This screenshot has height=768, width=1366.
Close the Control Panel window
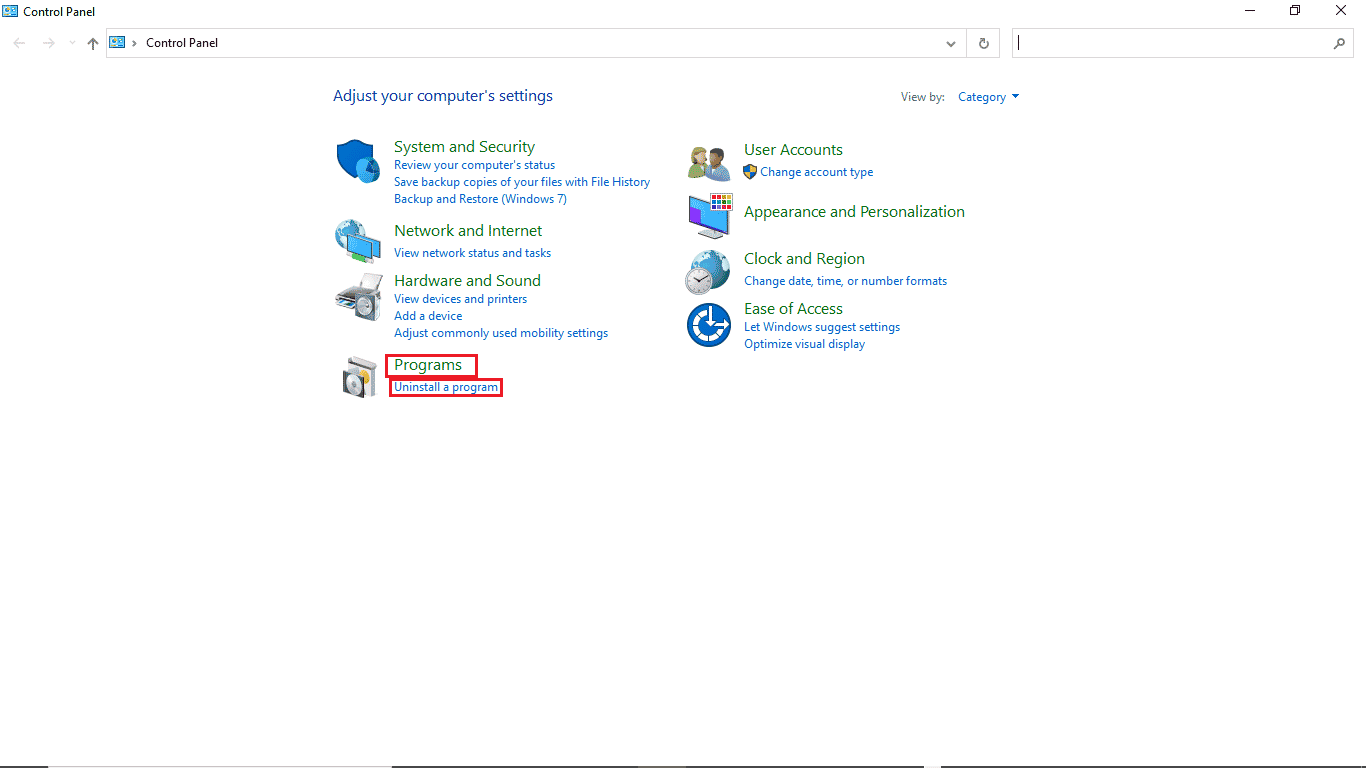tap(1341, 11)
